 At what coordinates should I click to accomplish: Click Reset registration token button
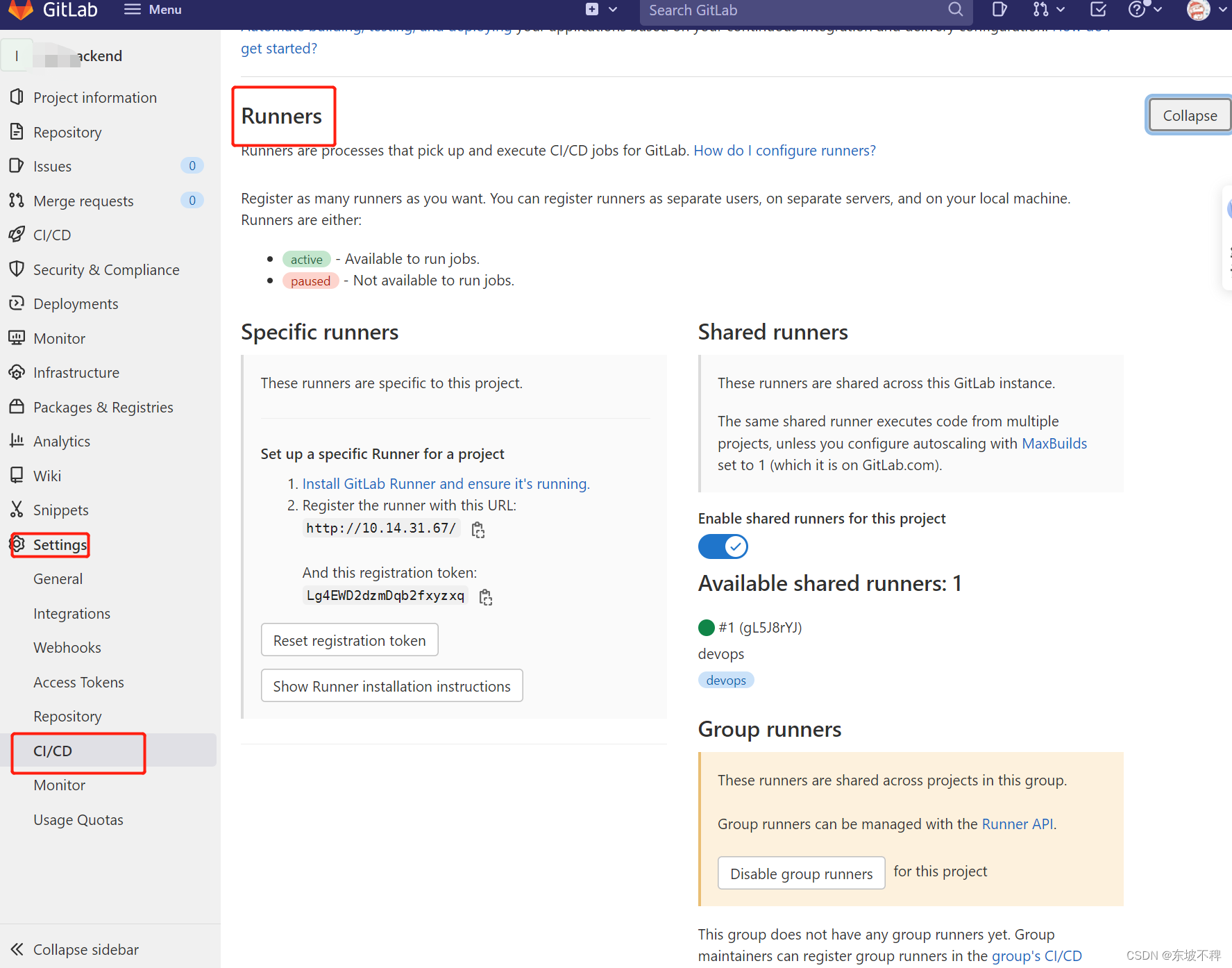tap(350, 640)
